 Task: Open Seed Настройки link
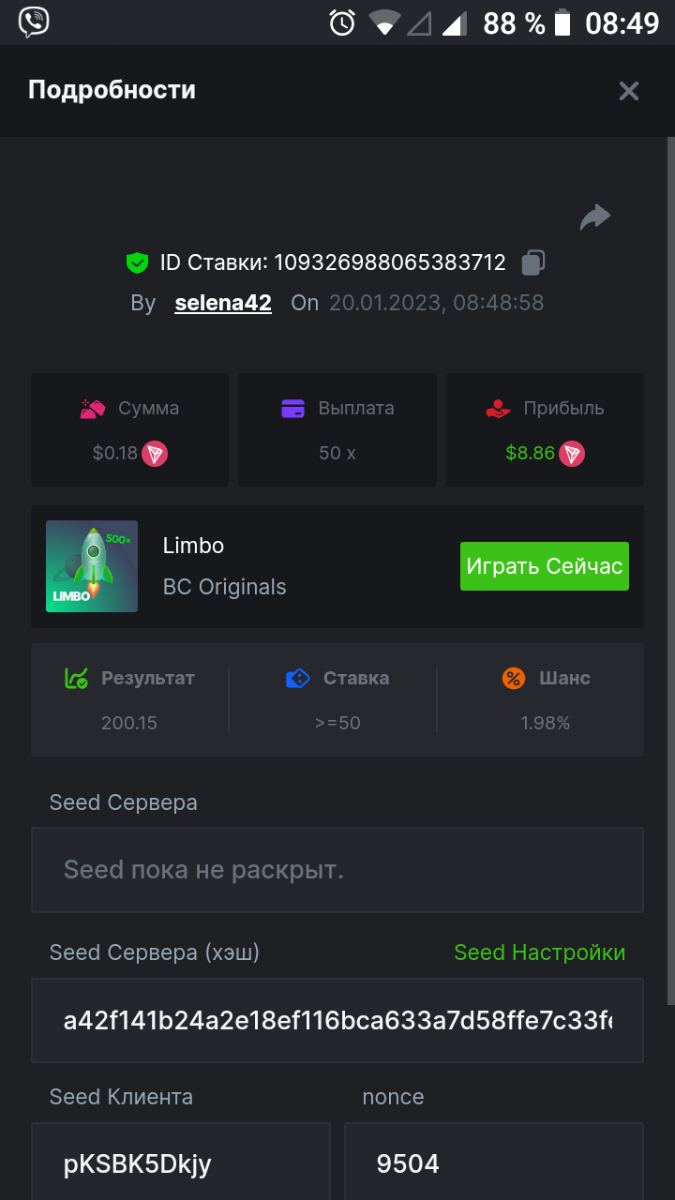(x=540, y=952)
